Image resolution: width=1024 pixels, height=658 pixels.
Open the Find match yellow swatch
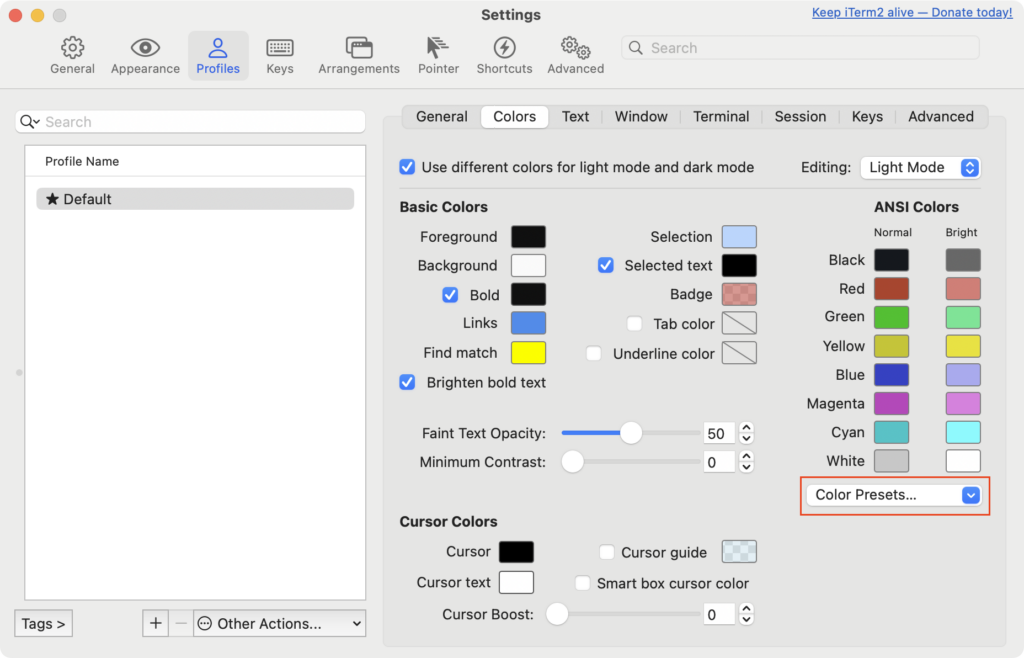pos(528,352)
